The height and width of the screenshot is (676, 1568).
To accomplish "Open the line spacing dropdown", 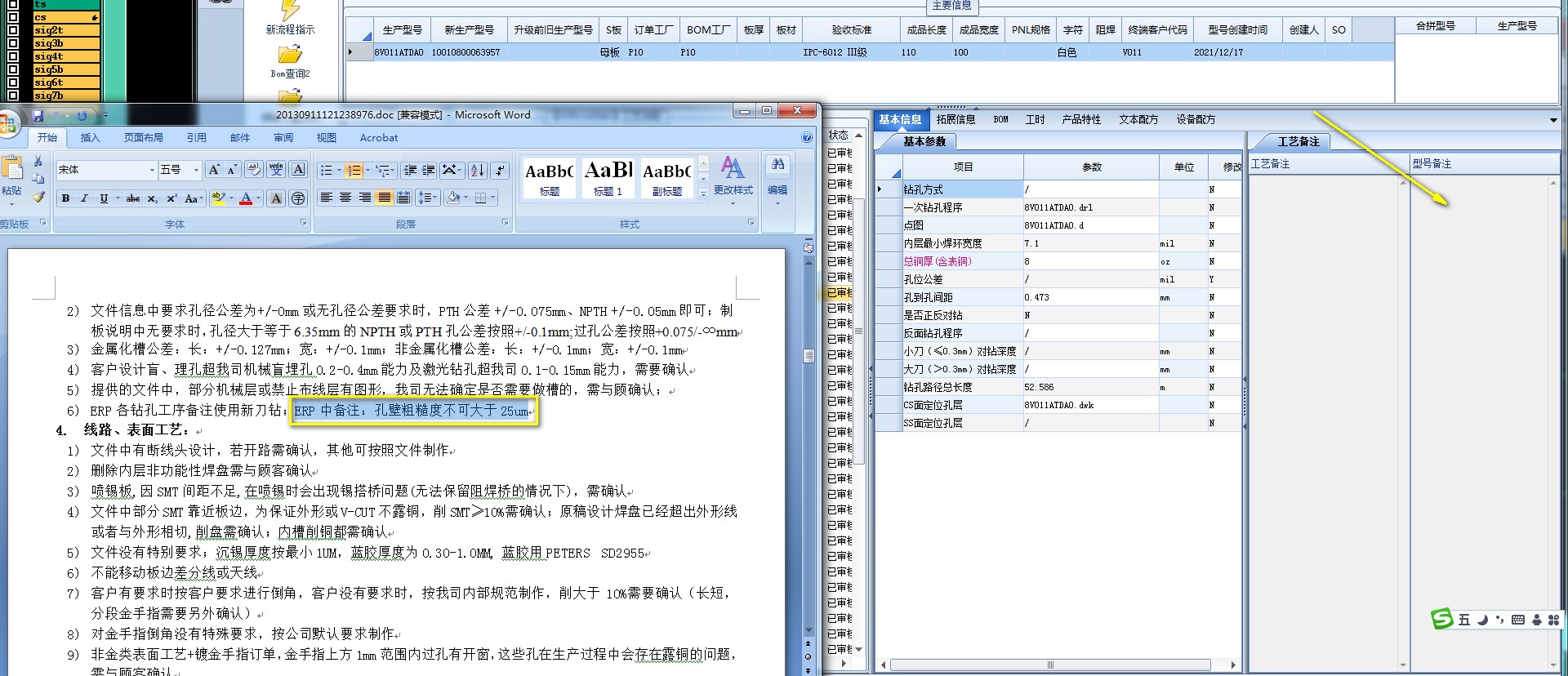I will [x=428, y=198].
